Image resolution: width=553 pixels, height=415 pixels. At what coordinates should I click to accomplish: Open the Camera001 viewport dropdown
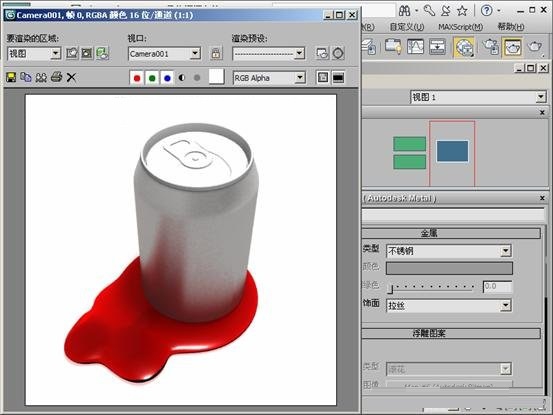tap(164, 54)
